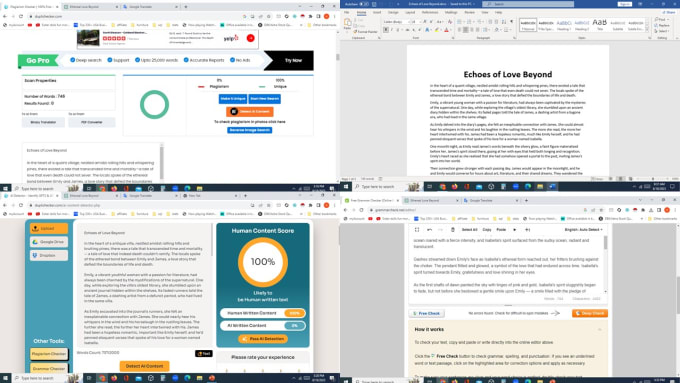Screen dimensions: 680x383
Task: Adjust the zoom slider in Word status bar
Action: (x=653, y=179)
